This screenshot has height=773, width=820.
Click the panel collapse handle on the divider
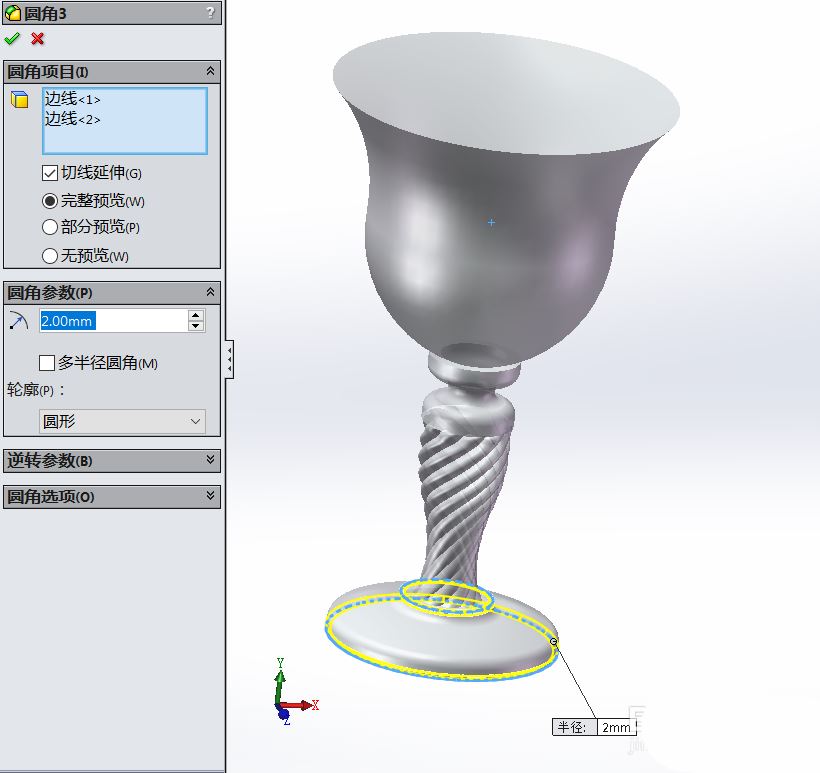tap(230, 358)
